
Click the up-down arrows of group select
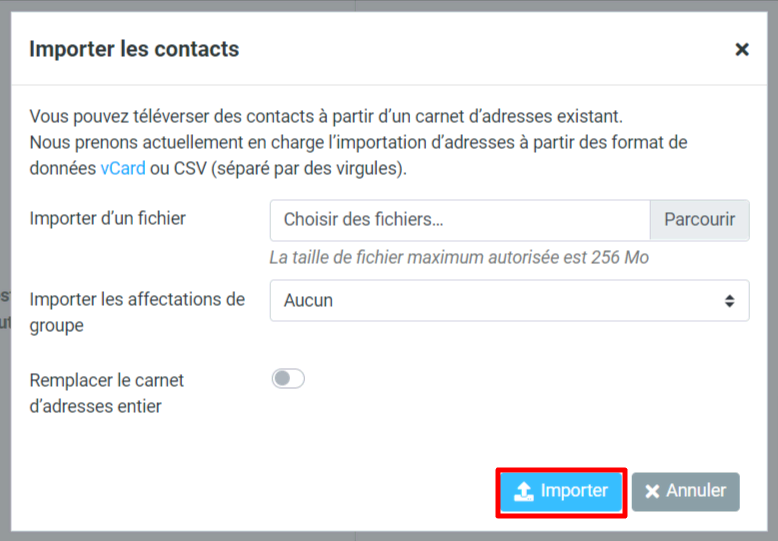tap(730, 300)
